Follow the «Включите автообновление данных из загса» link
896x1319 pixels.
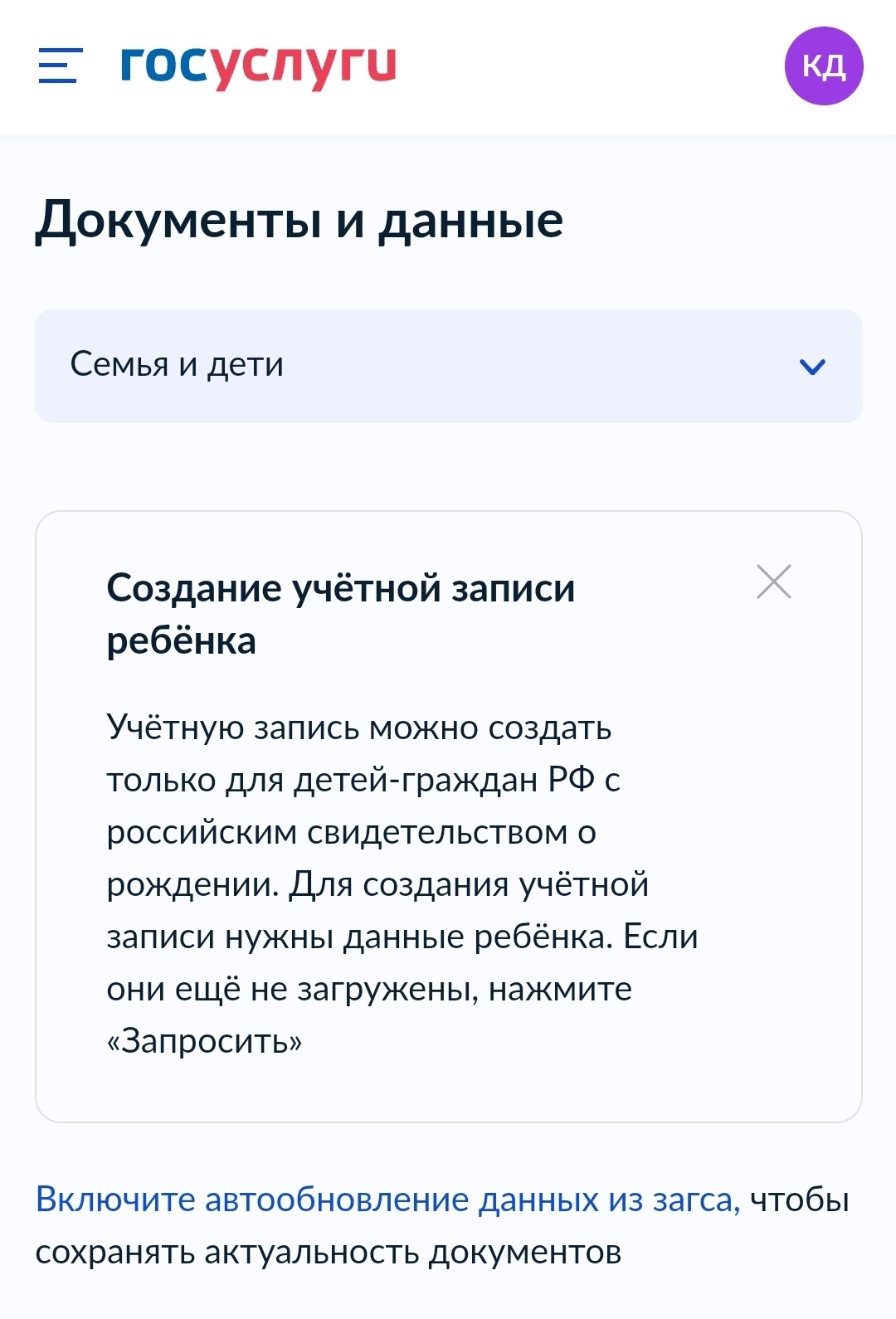387,1200
